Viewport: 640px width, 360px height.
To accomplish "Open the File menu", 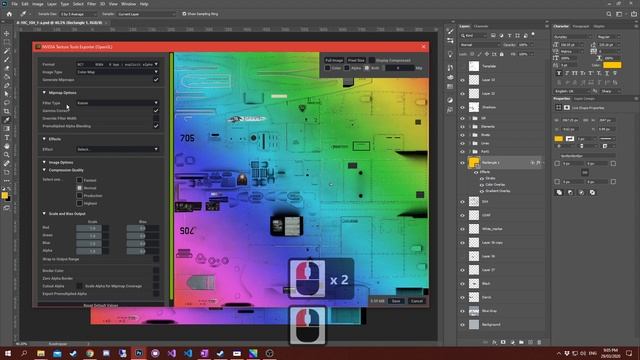I will [14, 4].
